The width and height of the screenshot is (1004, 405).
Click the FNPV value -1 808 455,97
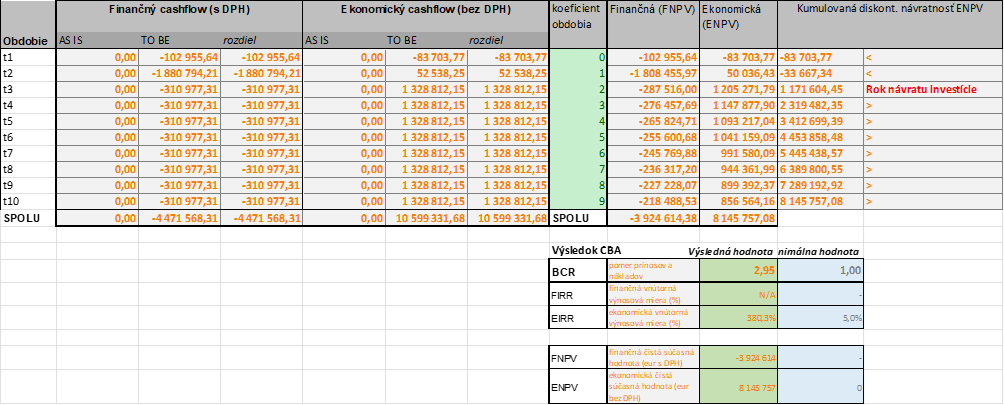coord(652,73)
